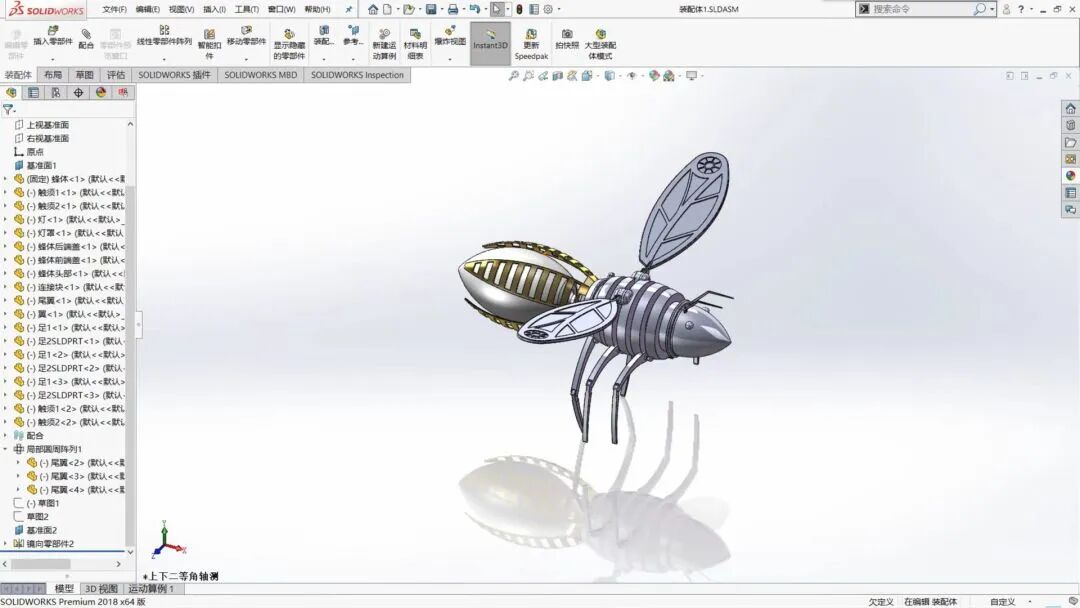
Task: Expand the 配合 mates folder
Action: [6, 435]
